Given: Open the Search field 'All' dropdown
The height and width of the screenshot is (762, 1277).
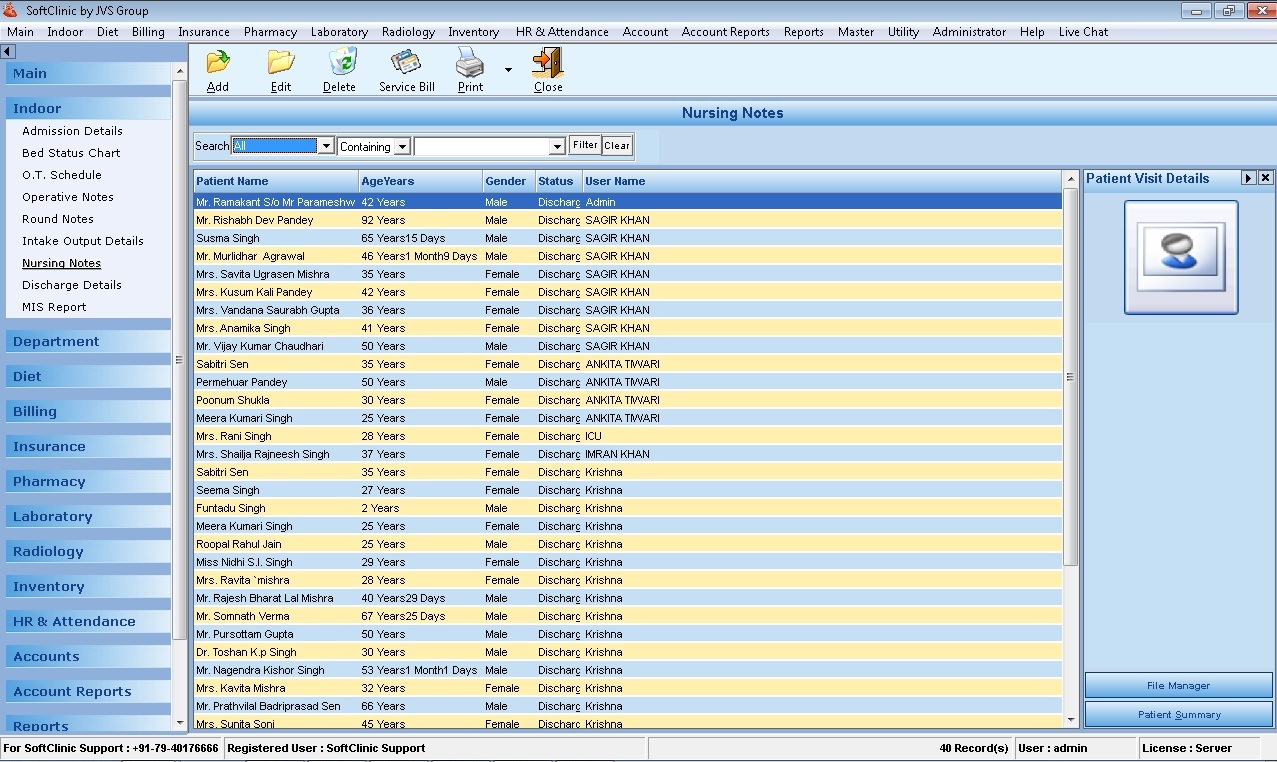Looking at the screenshot, I should point(325,147).
